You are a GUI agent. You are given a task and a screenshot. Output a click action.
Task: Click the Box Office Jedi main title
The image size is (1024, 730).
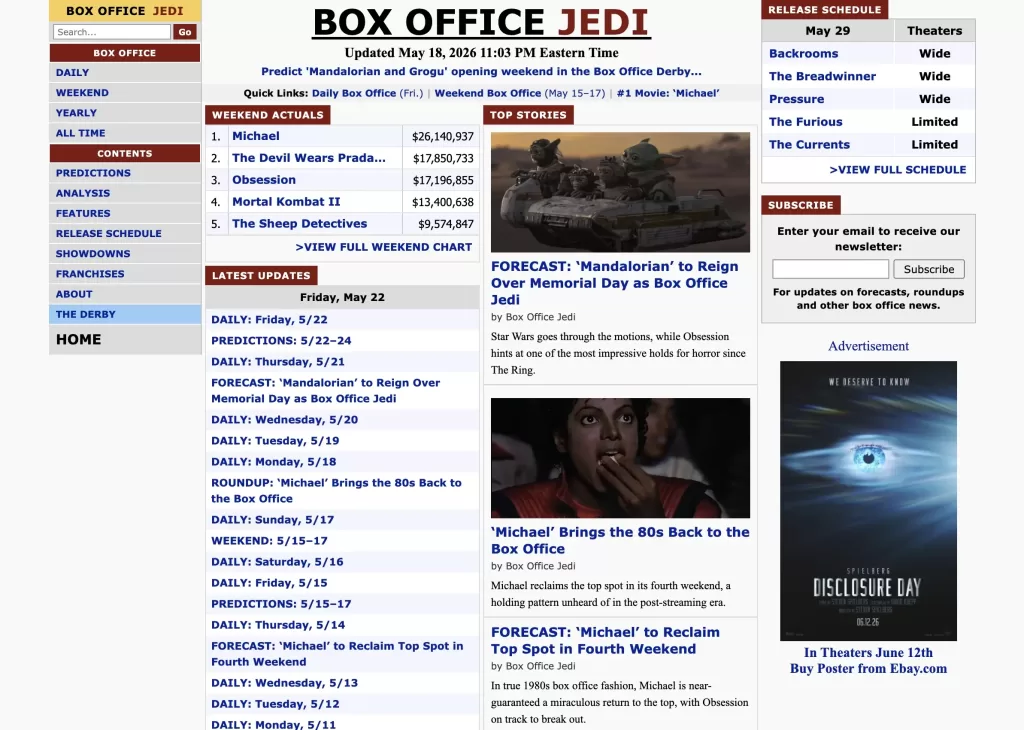coord(481,22)
